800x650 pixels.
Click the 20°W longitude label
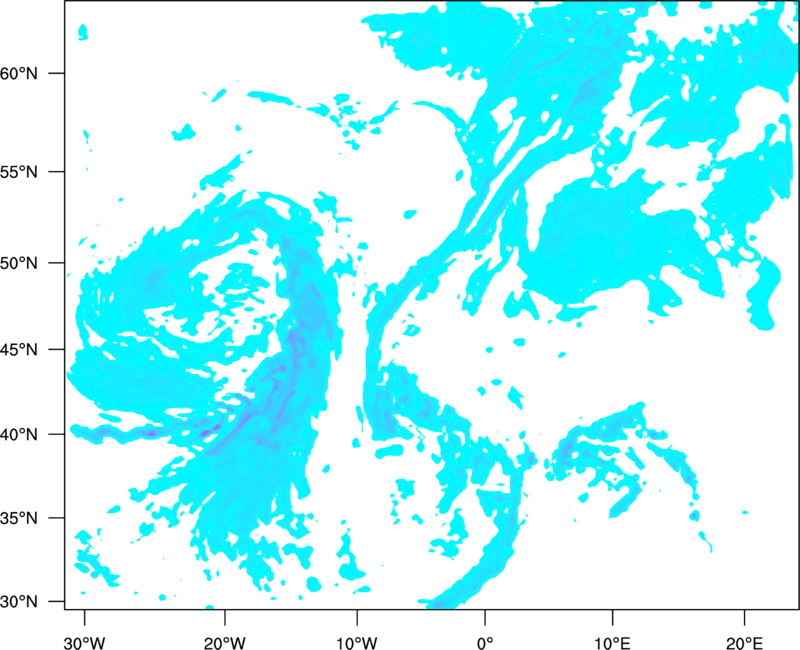pyautogui.click(x=225, y=643)
